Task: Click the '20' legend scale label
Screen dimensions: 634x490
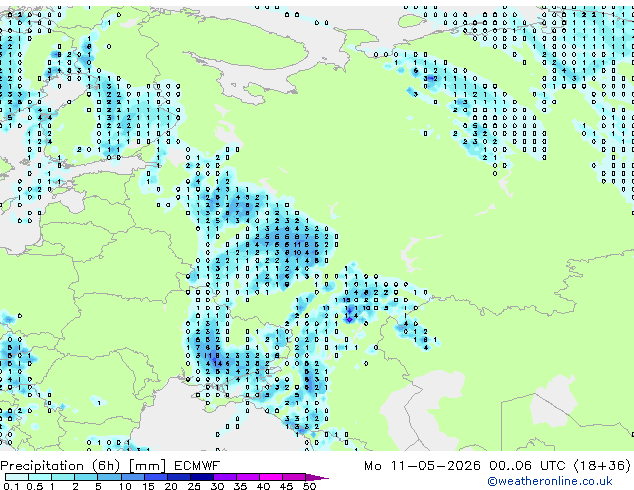Action: pyautogui.click(x=171, y=486)
